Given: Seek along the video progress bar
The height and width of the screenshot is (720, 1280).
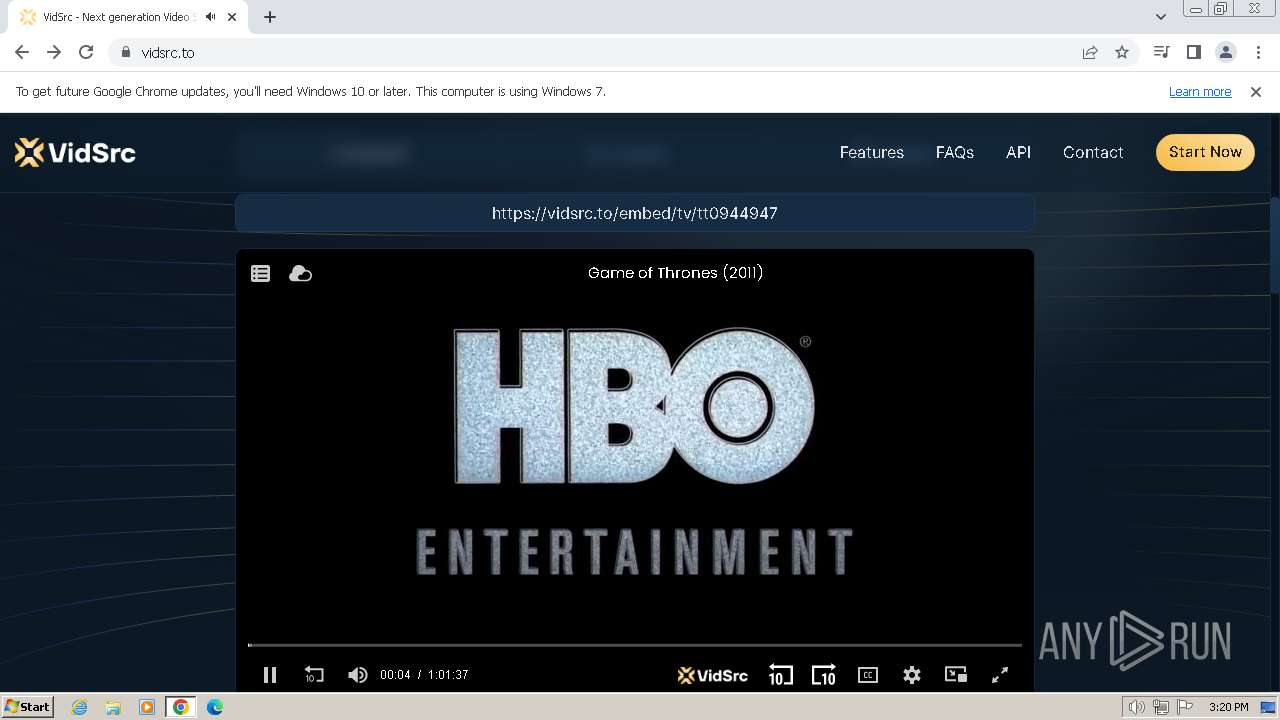Looking at the screenshot, I should click(x=635, y=645).
